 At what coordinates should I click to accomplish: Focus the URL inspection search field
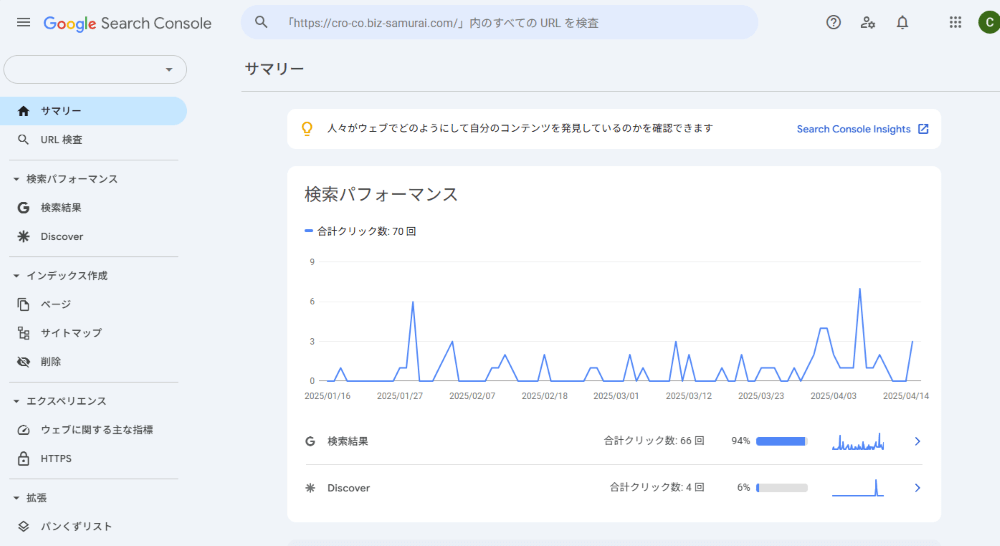(x=499, y=22)
